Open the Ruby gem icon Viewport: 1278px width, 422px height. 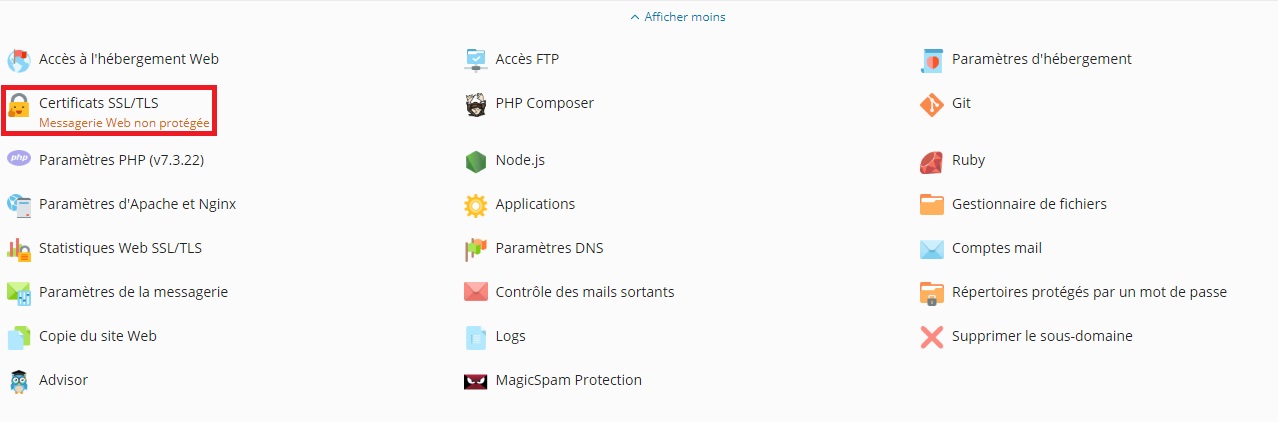932,161
